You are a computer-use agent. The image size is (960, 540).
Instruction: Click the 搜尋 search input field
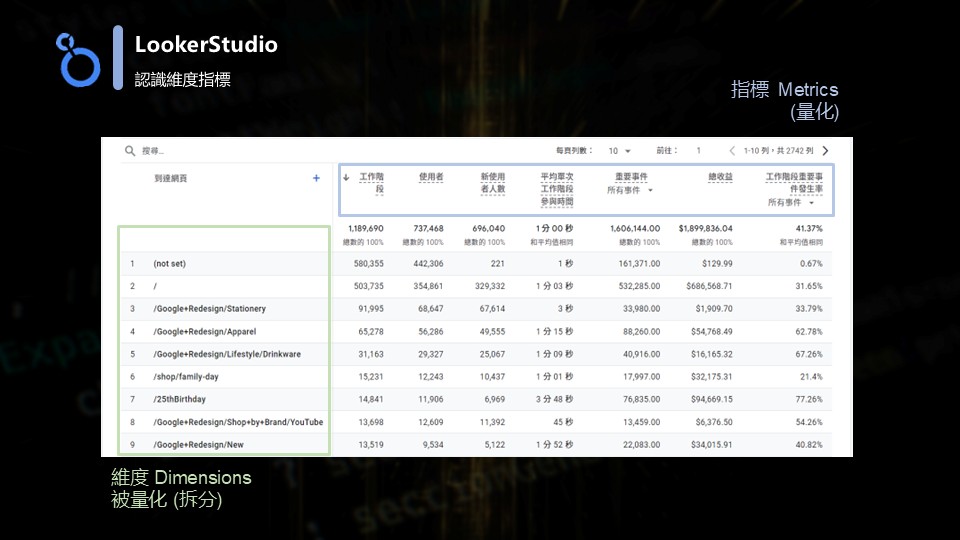tap(200, 151)
